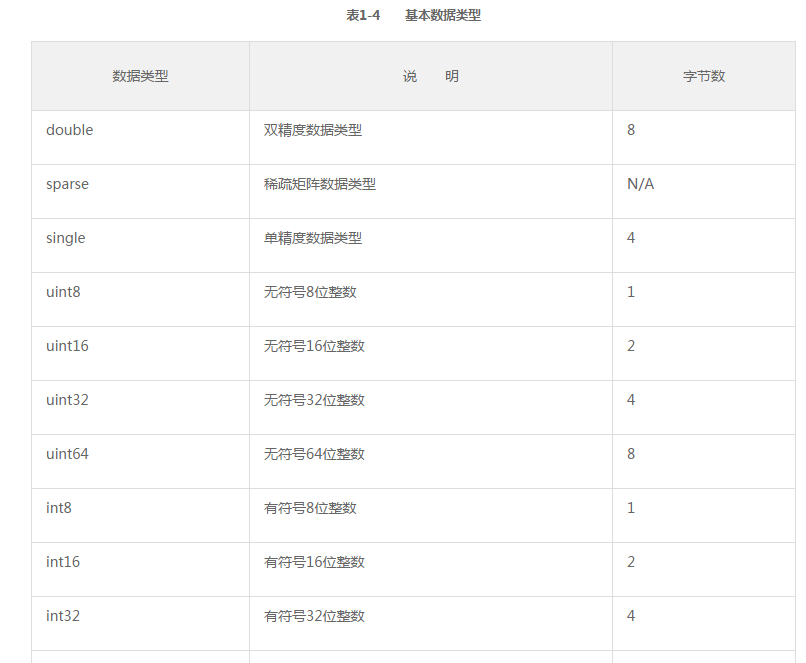806x663 pixels.
Task: Select the single data type cell
Action: tap(140, 246)
